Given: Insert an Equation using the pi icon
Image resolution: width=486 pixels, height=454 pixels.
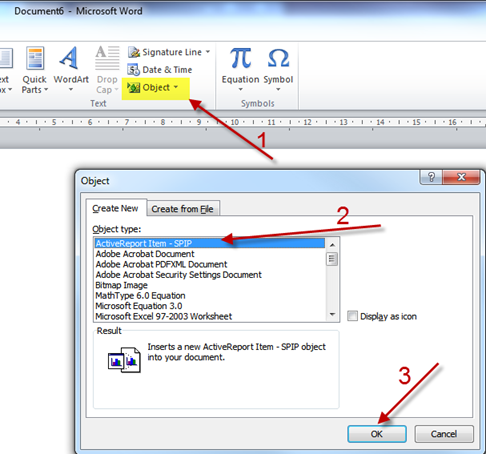Looking at the screenshot, I should click(240, 58).
